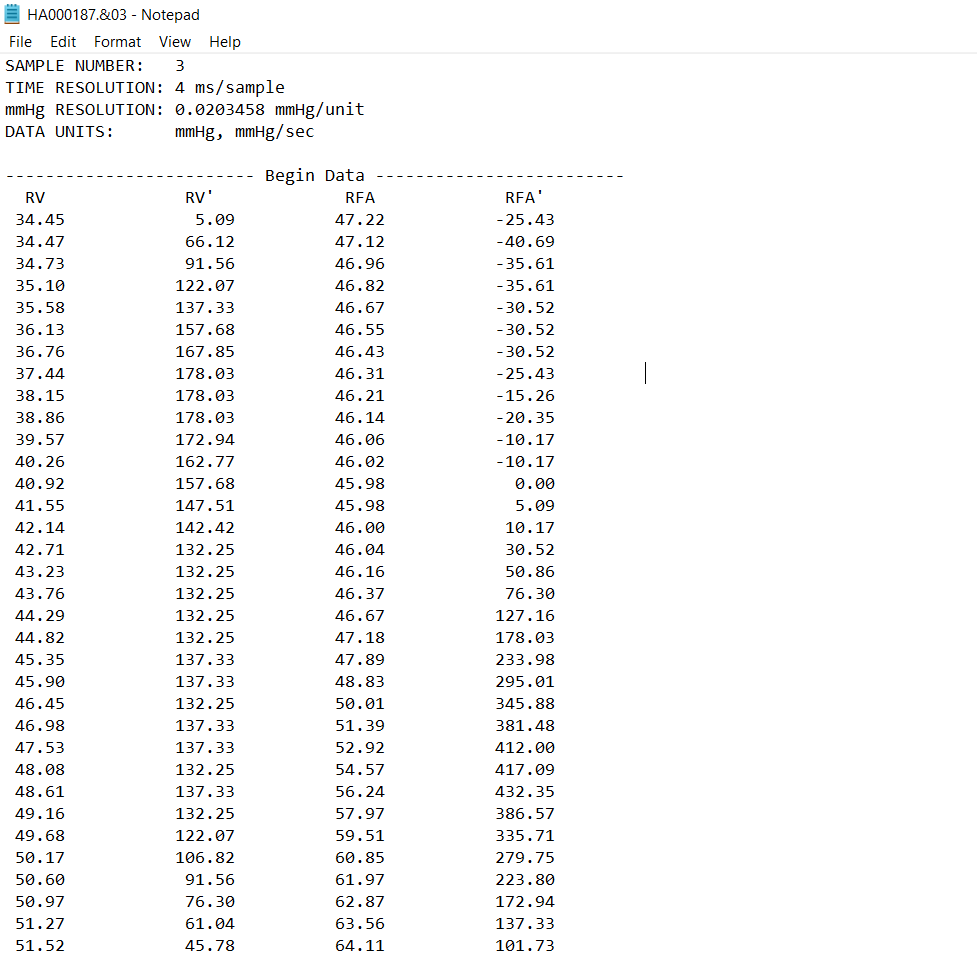Click the RV column header

(35, 197)
